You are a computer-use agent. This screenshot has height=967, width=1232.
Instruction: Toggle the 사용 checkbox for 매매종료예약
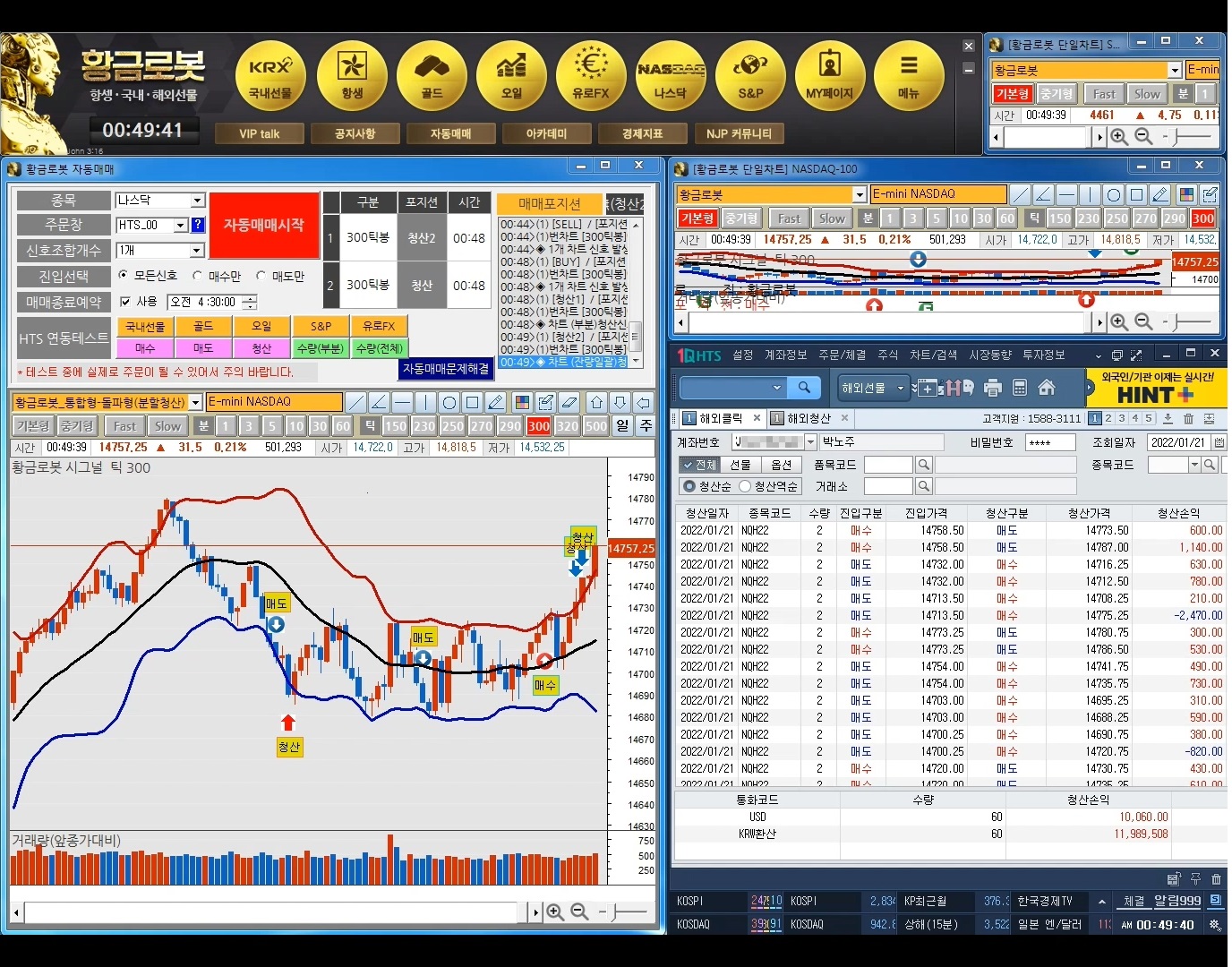tap(125, 302)
